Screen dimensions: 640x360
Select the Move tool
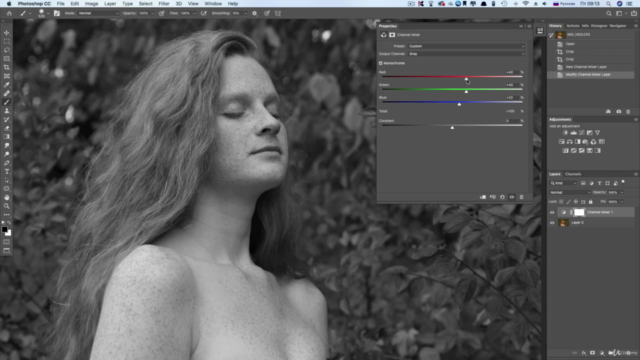tap(7, 33)
